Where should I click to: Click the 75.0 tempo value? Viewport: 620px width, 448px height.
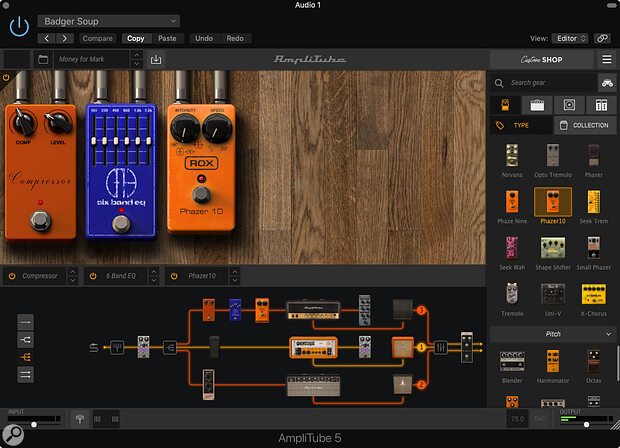pyautogui.click(x=517, y=419)
